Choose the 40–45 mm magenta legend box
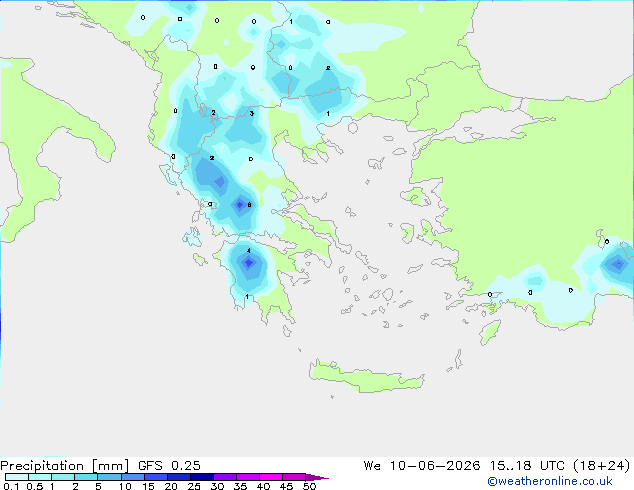 pyautogui.click(x=271, y=477)
